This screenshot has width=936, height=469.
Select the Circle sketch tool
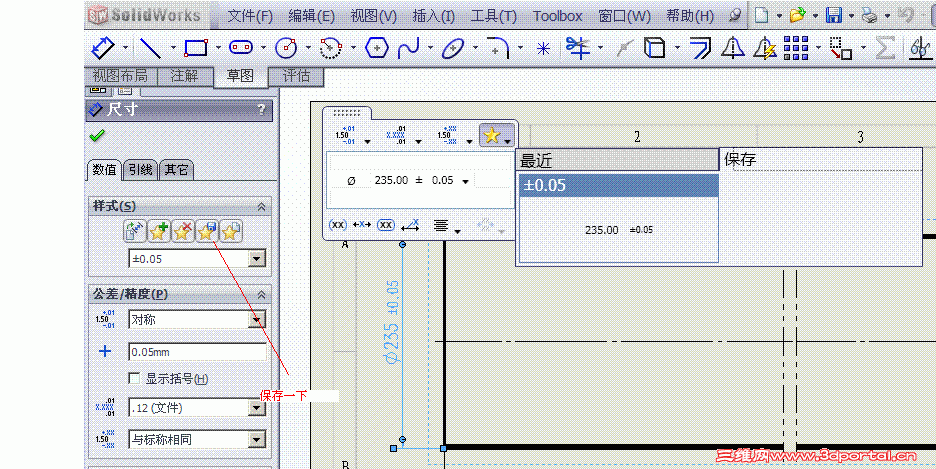286,48
